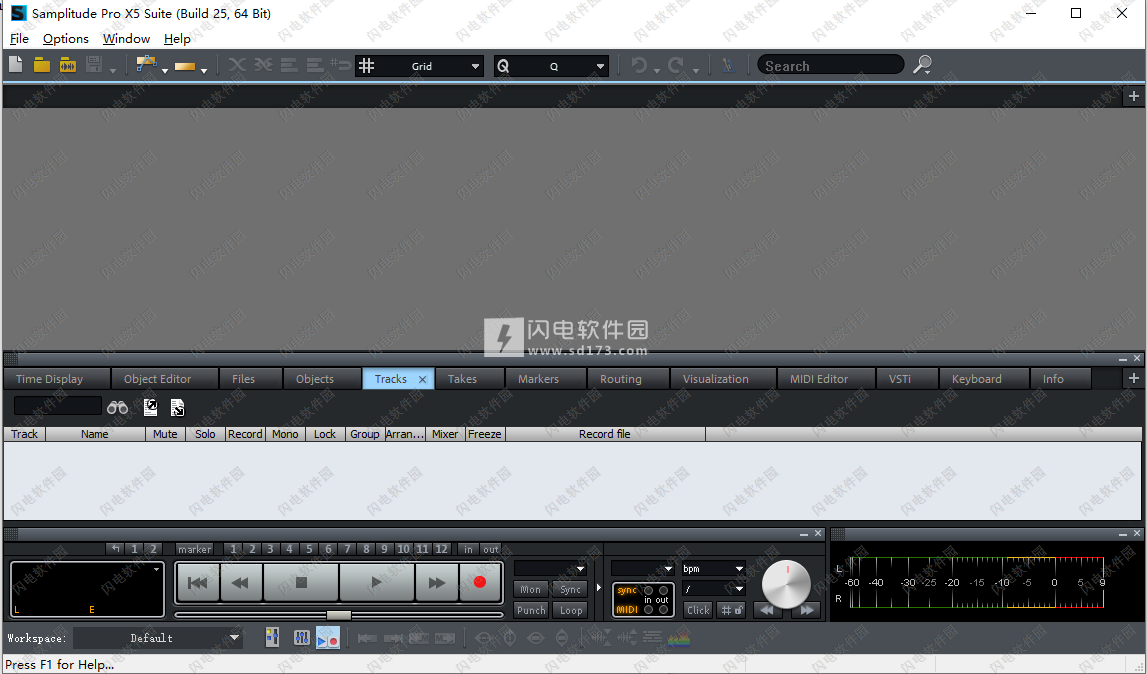
Task: Toggle Punch recording mode
Action: [530, 610]
